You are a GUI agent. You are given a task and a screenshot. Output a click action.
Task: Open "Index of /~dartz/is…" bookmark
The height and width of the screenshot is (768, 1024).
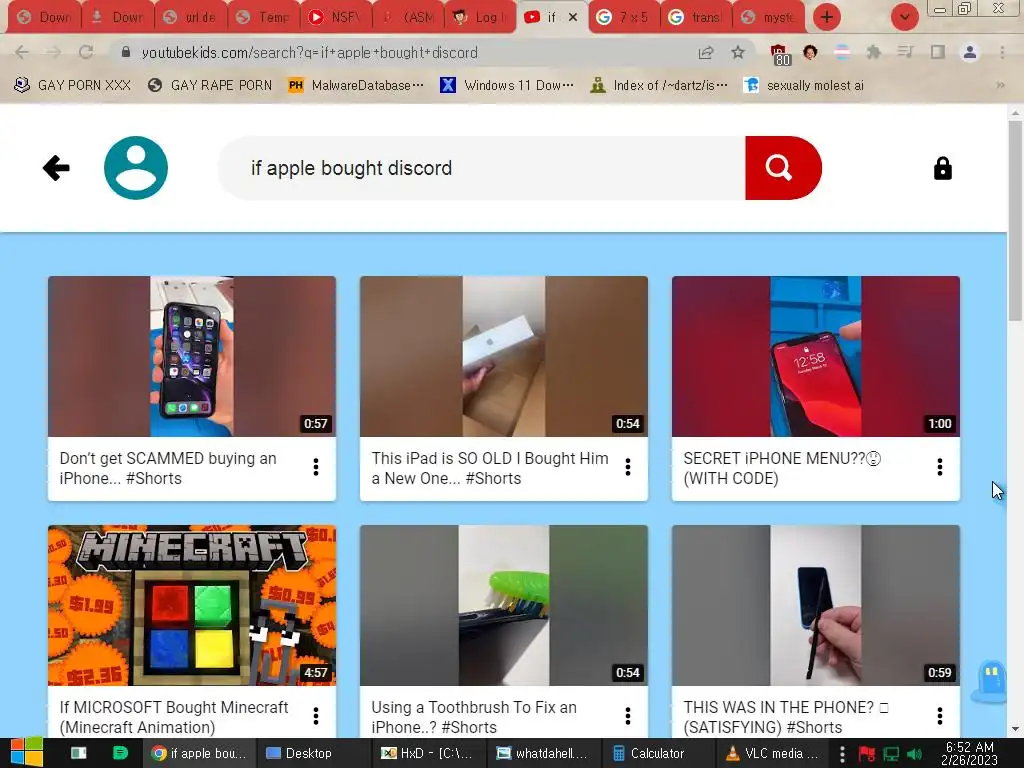(658, 85)
